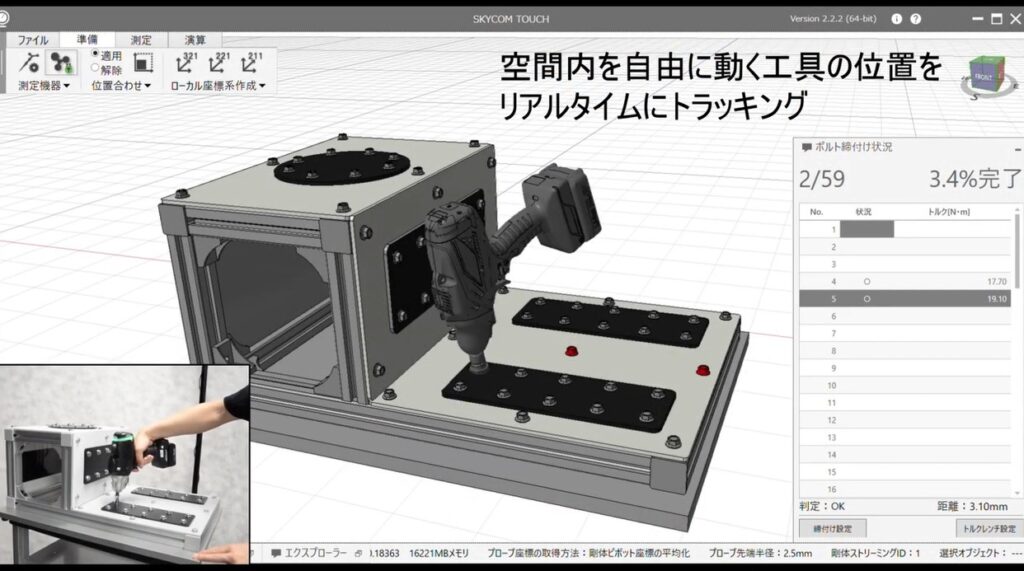Select bolt row number 15
Image resolution: width=1024 pixels, height=571 pixels.
click(x=905, y=472)
